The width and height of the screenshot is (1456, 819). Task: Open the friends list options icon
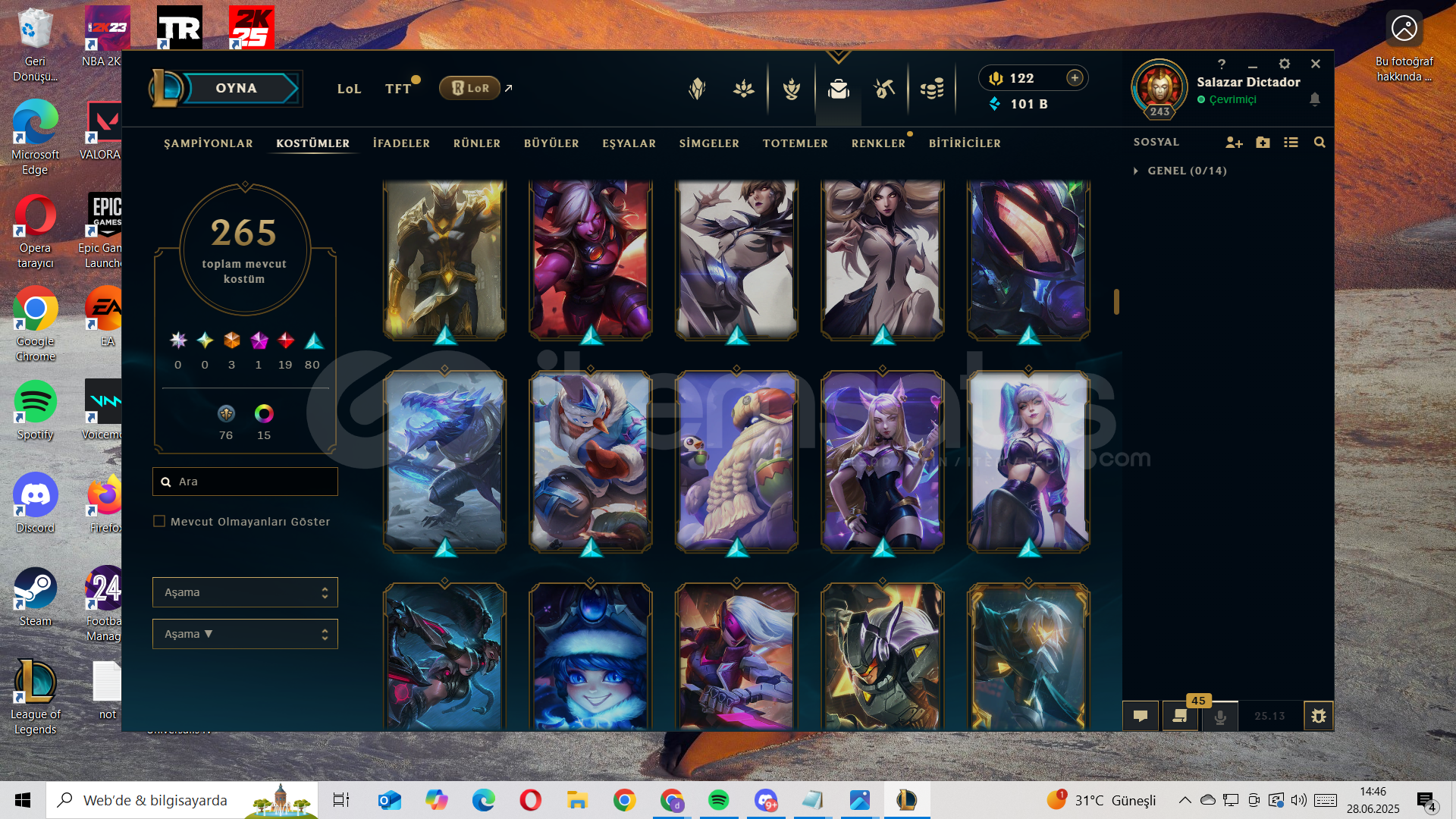[x=1291, y=143]
